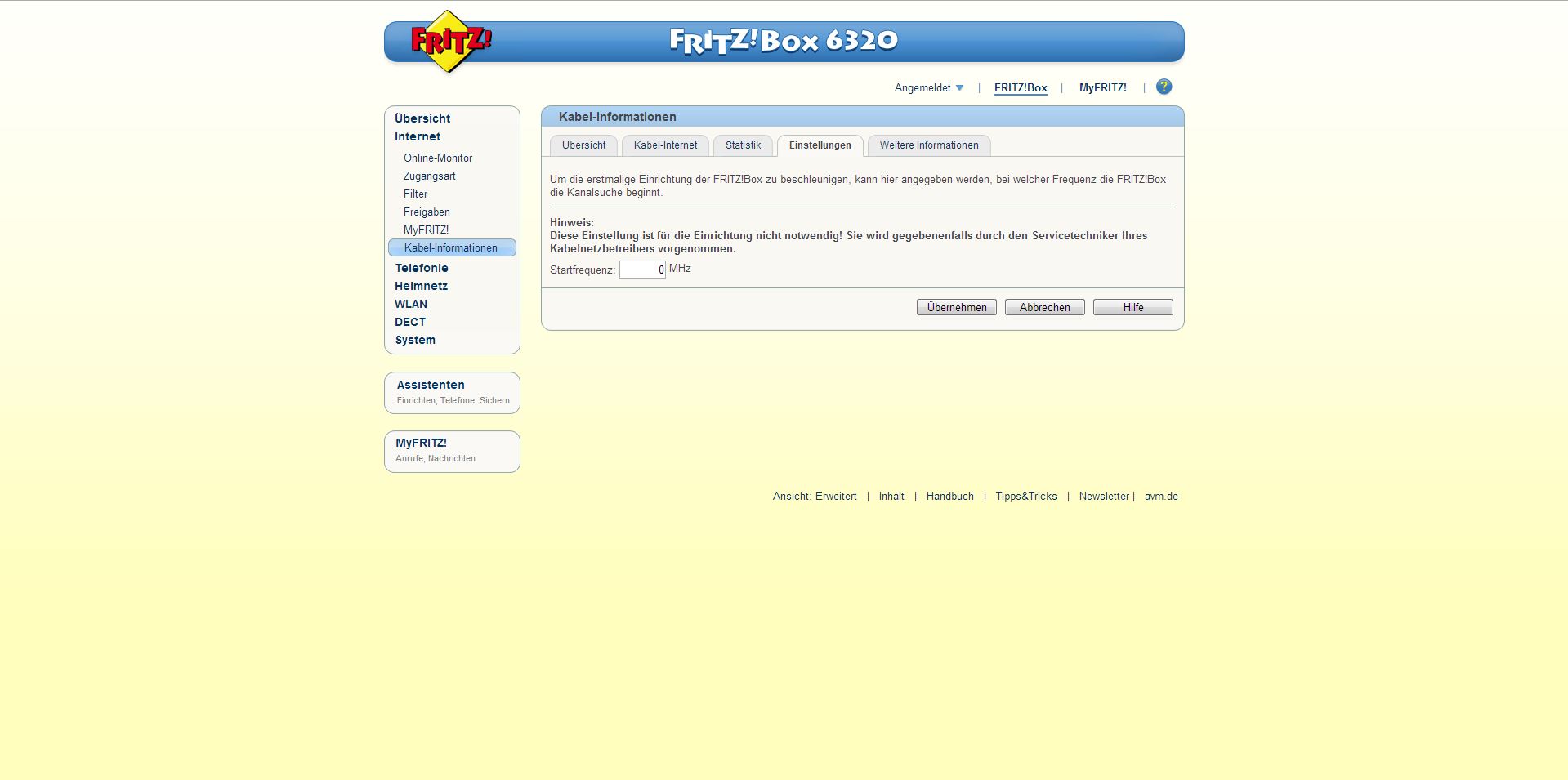The image size is (1568, 780).
Task: Select the Einstellungen tab
Action: [x=820, y=145]
